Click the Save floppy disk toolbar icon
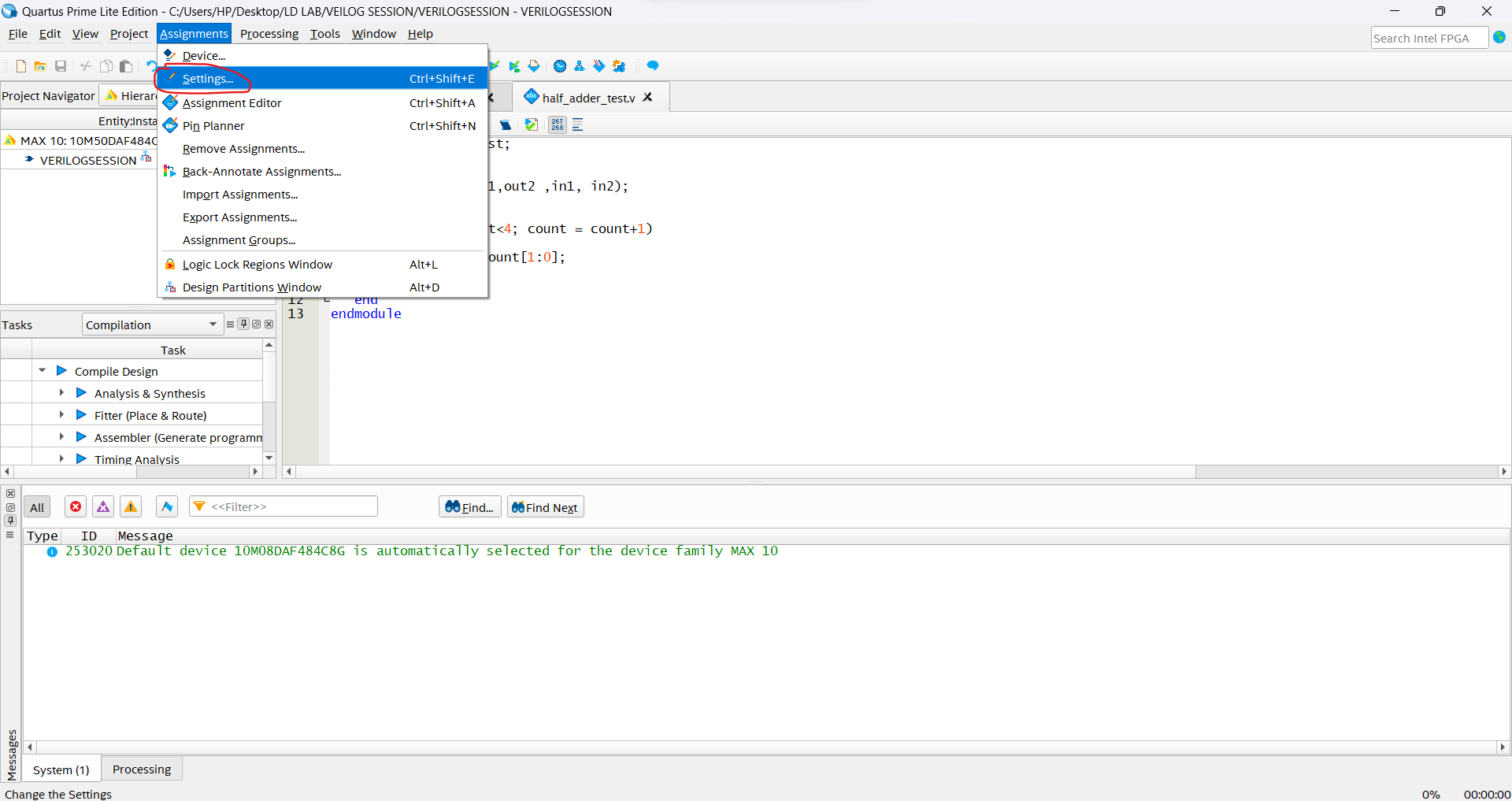The image size is (1512, 801). 61,66
